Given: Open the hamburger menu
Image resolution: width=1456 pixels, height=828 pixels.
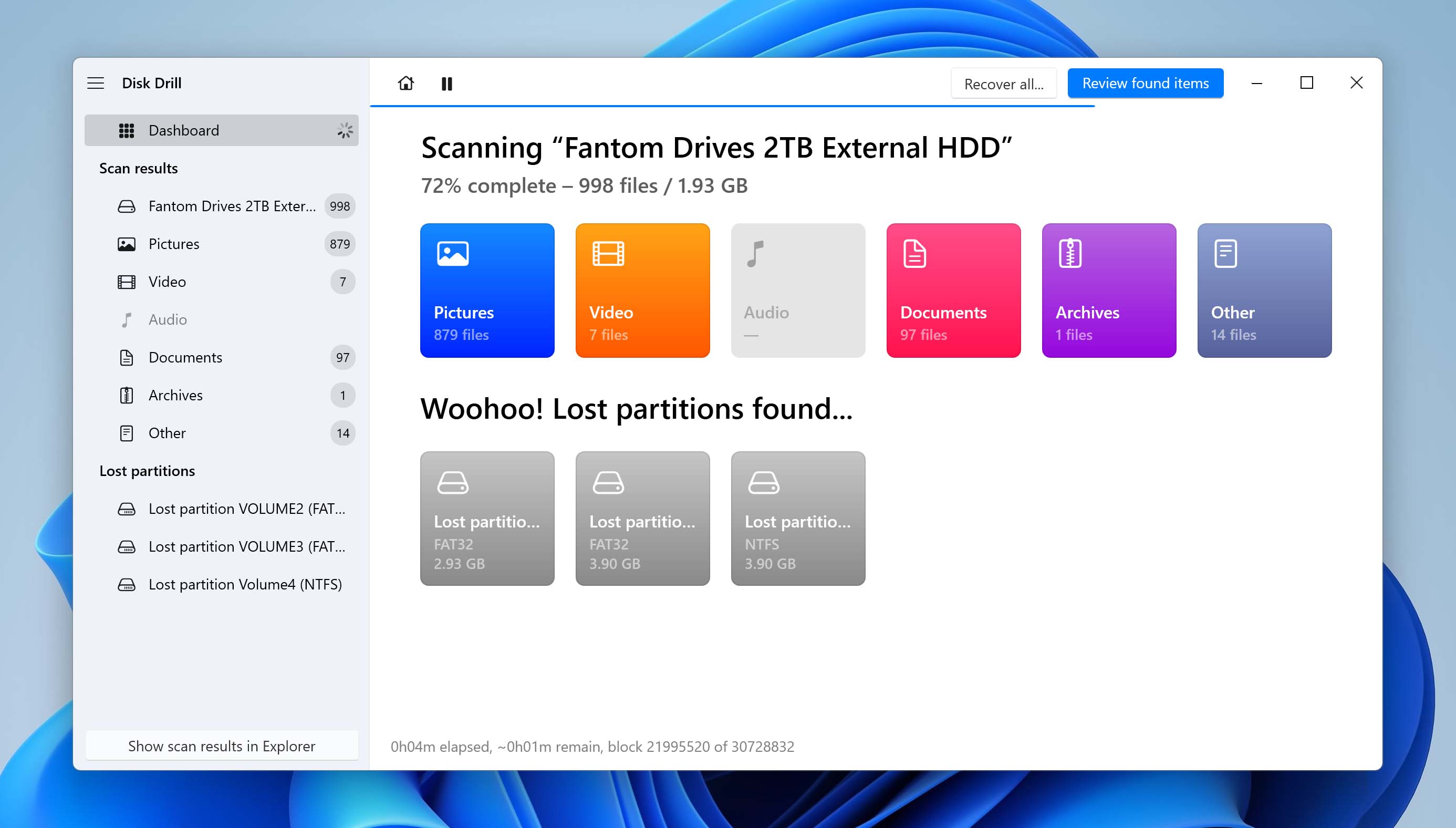Looking at the screenshot, I should point(96,82).
